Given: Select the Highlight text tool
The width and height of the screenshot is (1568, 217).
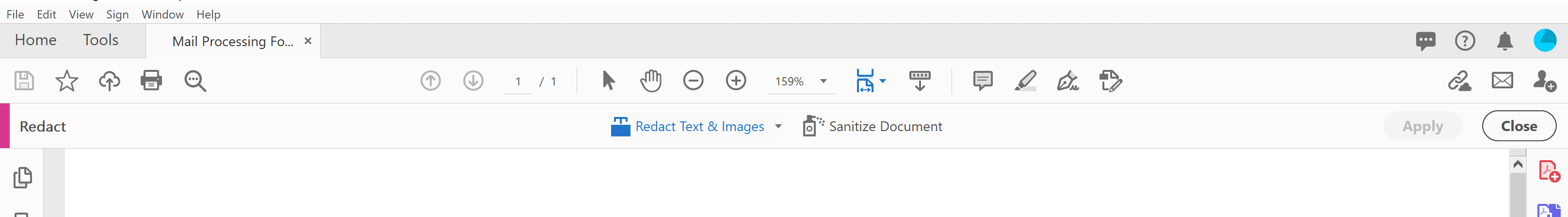Looking at the screenshot, I should [1025, 81].
